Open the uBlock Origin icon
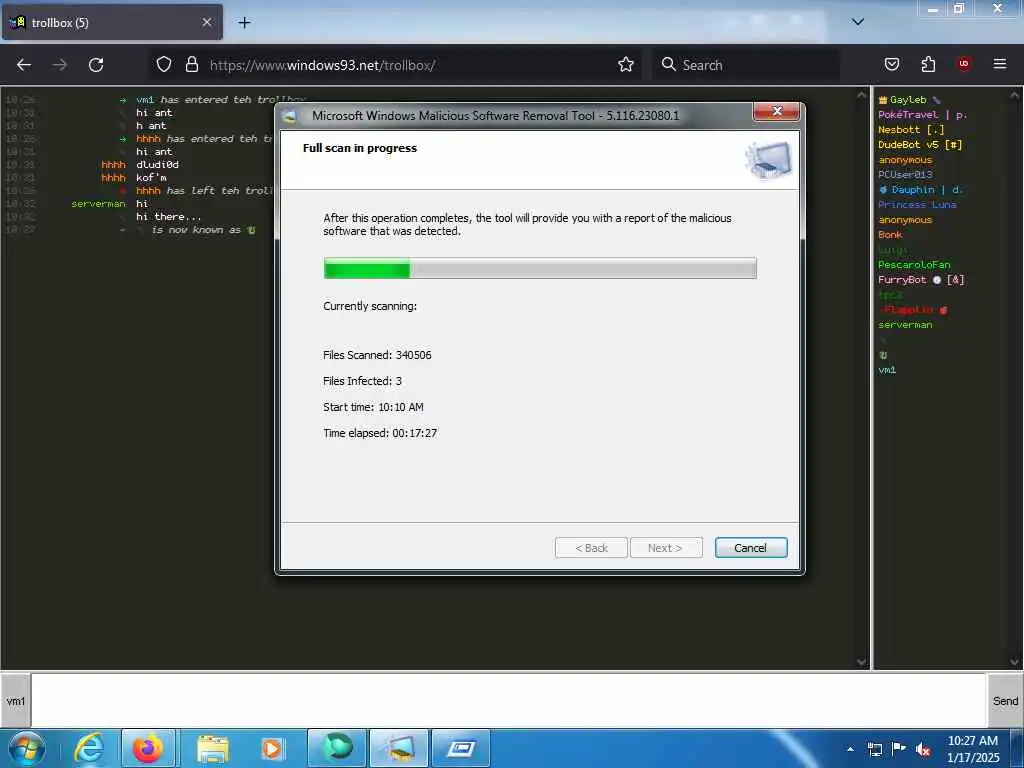The height and width of the screenshot is (768, 1024). (x=963, y=63)
